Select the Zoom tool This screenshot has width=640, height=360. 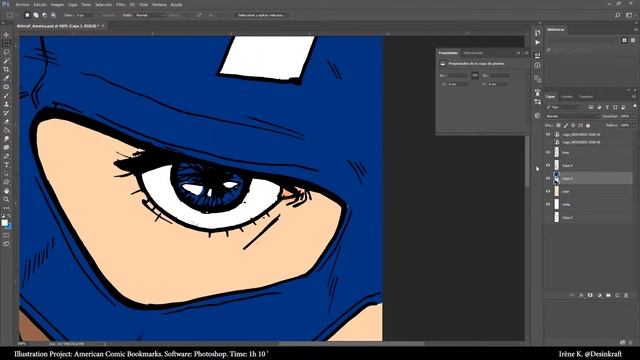[x=6, y=200]
